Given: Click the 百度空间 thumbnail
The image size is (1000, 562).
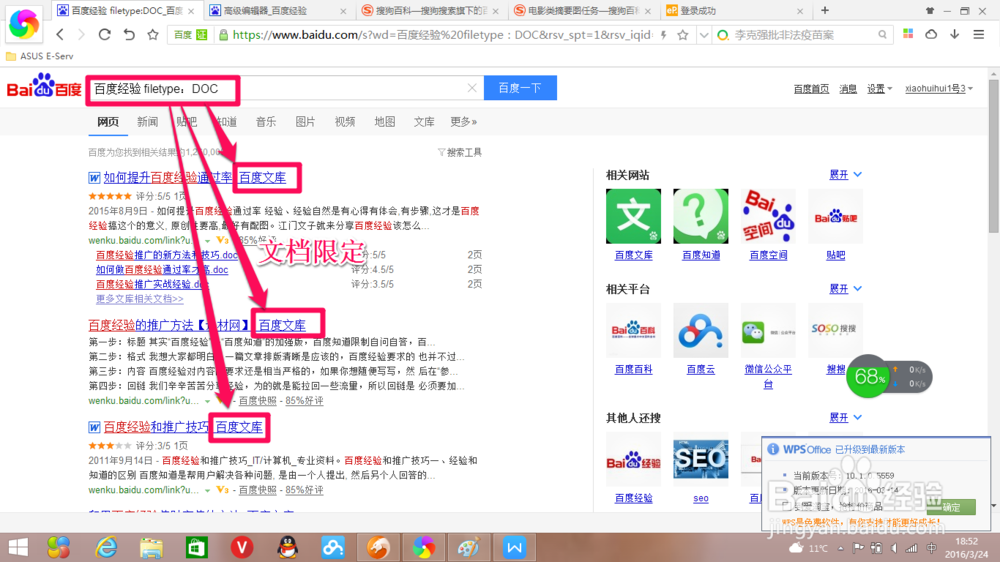Looking at the screenshot, I should point(768,216).
